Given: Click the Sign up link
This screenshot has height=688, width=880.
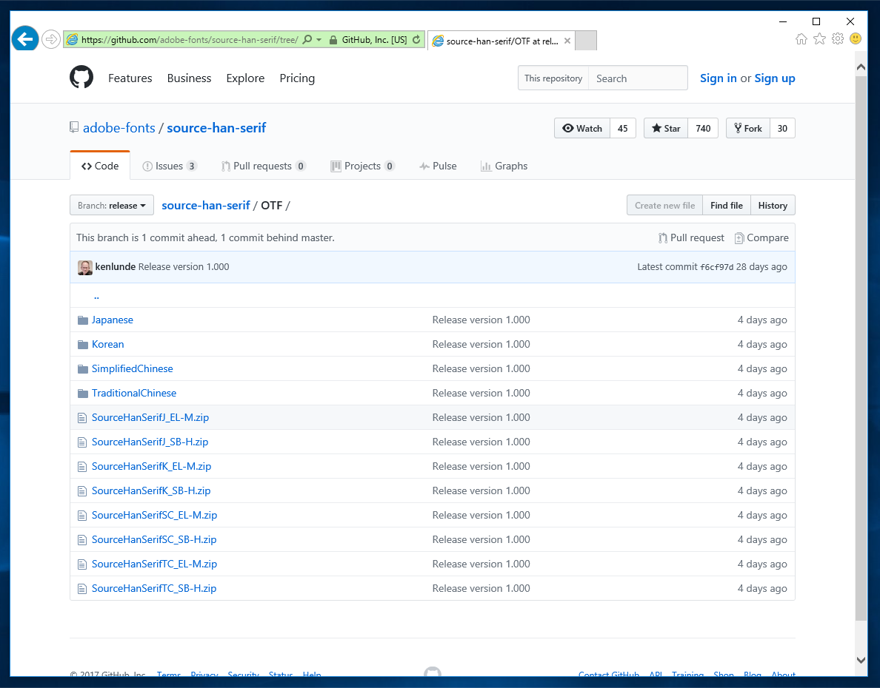Looking at the screenshot, I should coord(774,78).
